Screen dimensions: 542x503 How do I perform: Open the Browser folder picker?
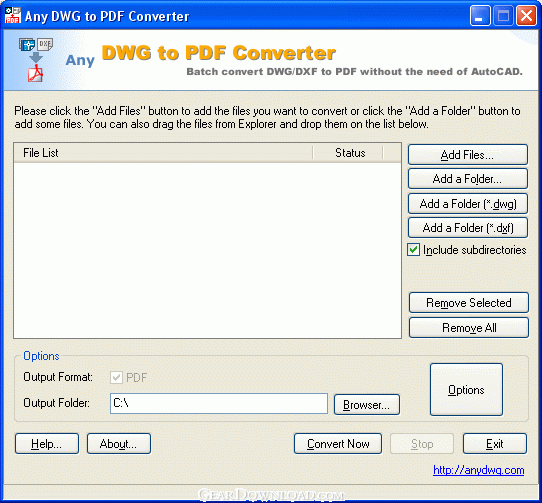[x=367, y=404]
